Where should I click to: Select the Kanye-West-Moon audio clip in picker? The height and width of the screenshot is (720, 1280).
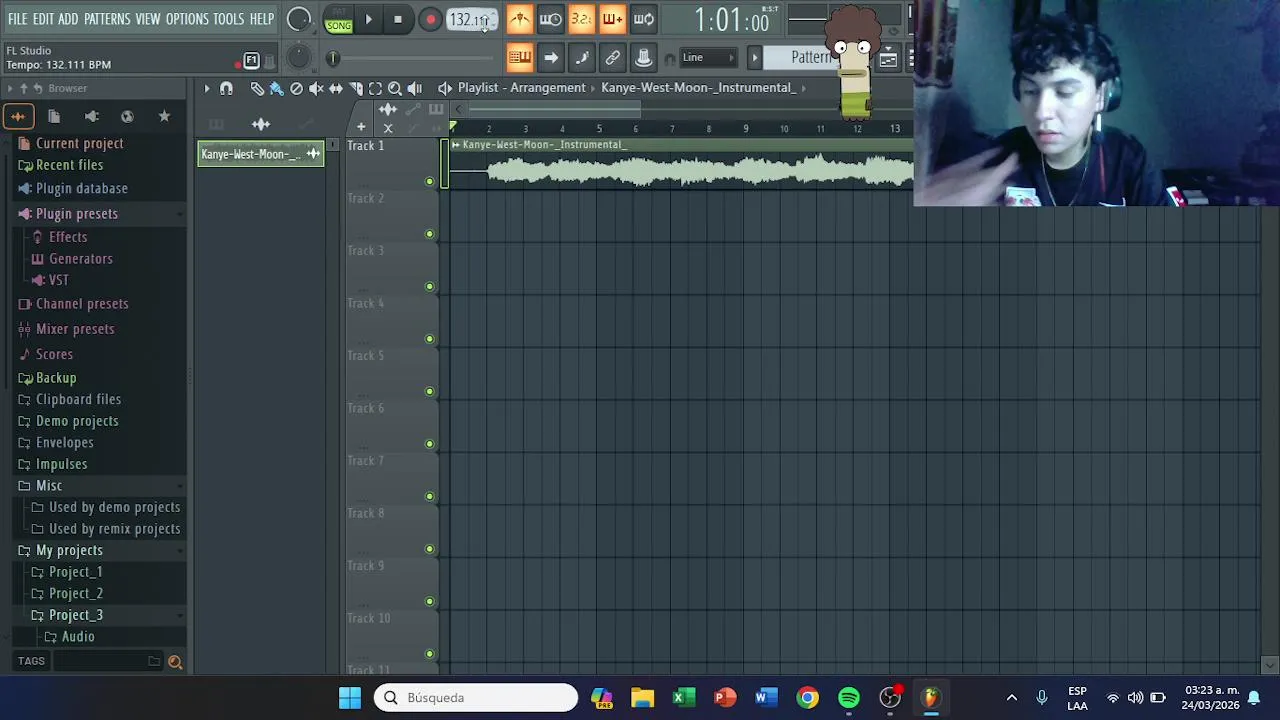pyautogui.click(x=261, y=154)
